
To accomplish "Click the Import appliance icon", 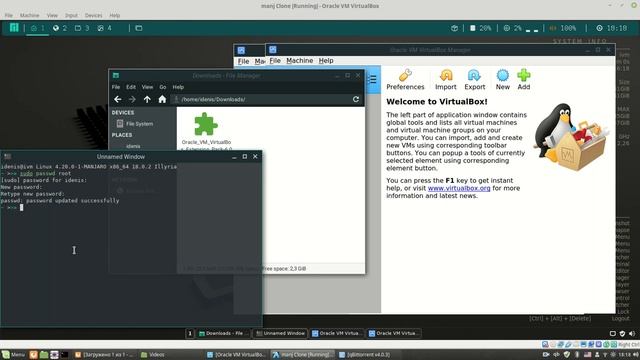I will [x=446, y=76].
